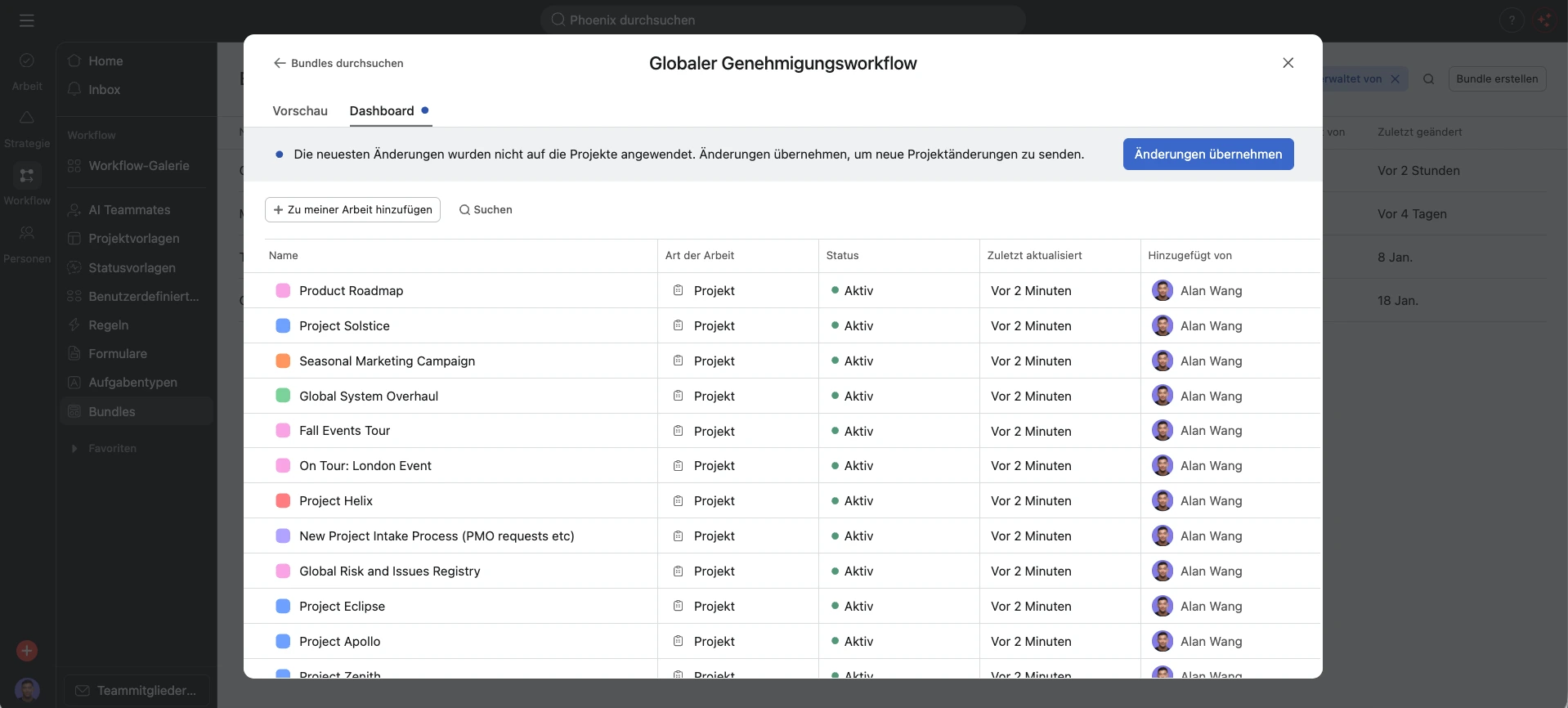Click red swatch of Project Helix

(283, 500)
